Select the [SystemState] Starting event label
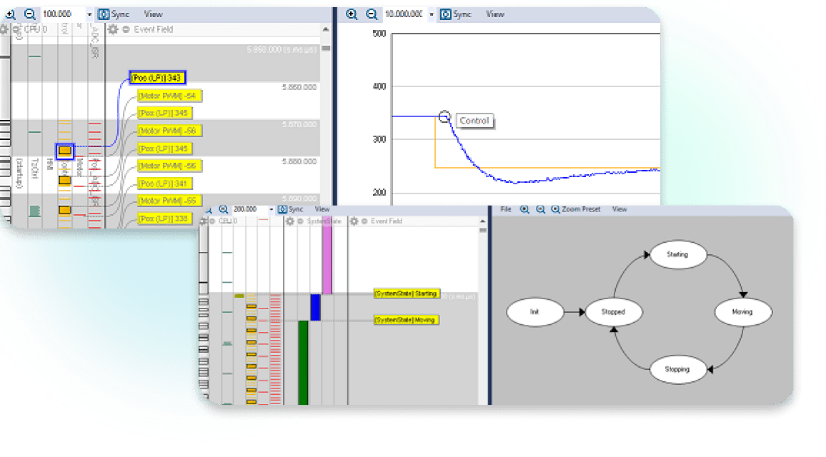826x457 pixels. coord(406,294)
